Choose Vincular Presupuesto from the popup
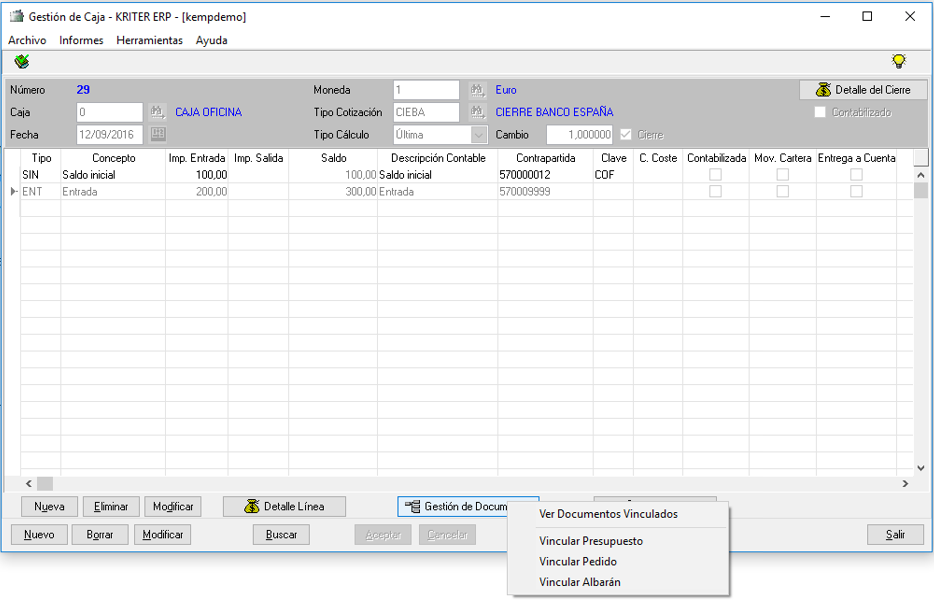Screen dimensions: 934x605 point(618,541)
